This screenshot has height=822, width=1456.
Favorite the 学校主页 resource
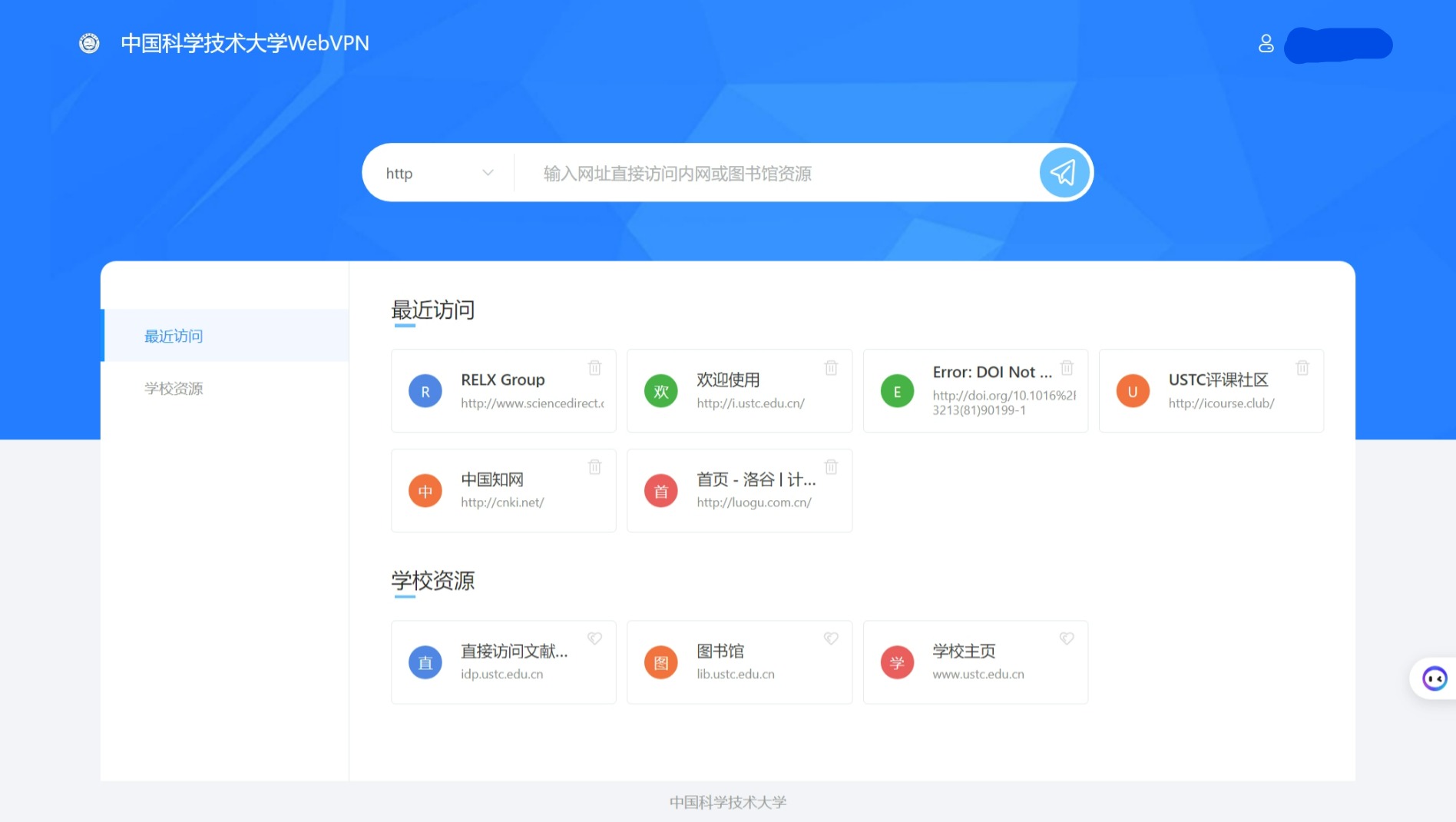point(1067,638)
